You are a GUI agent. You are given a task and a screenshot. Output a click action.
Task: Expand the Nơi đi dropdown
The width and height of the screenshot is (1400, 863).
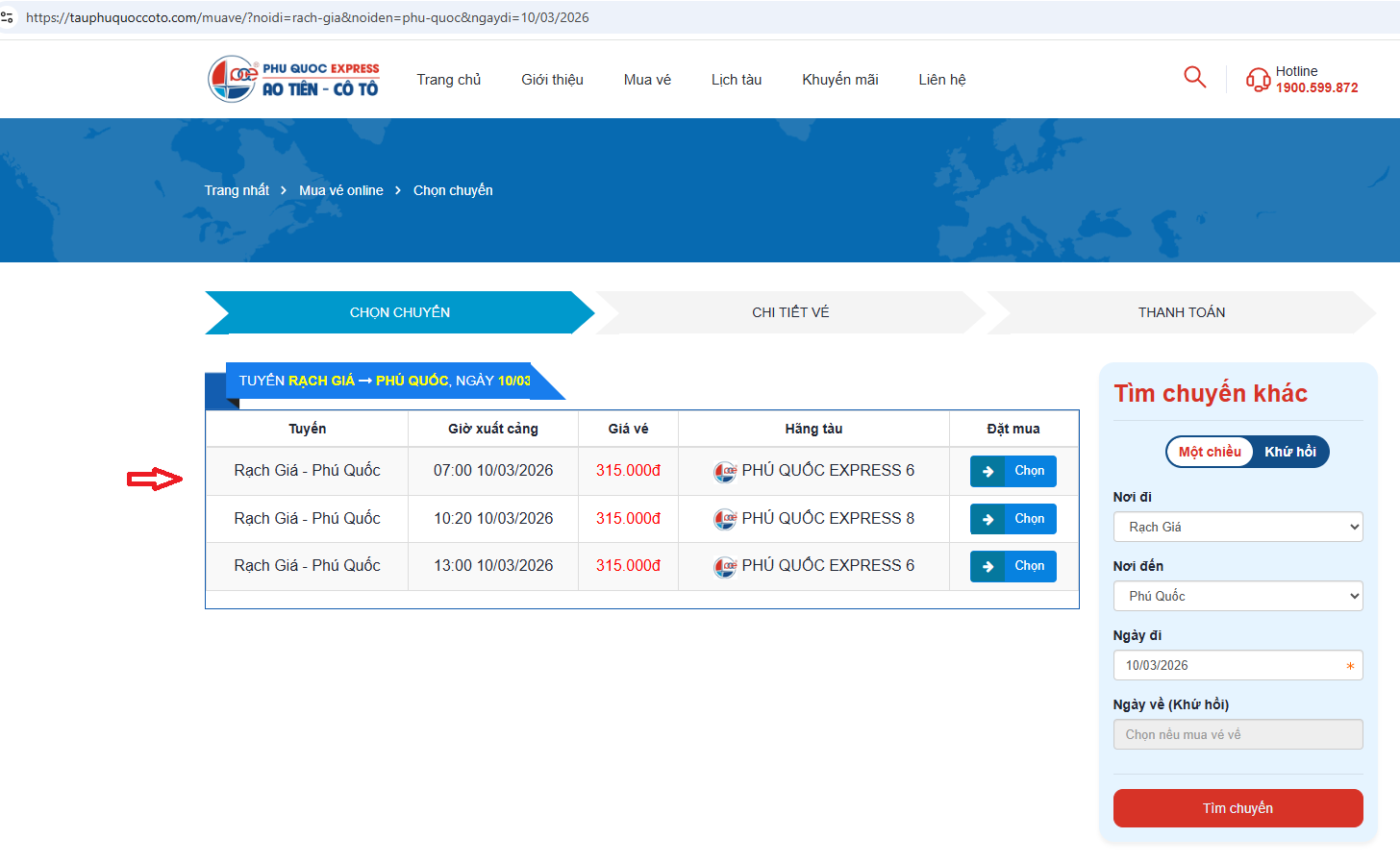1237,527
